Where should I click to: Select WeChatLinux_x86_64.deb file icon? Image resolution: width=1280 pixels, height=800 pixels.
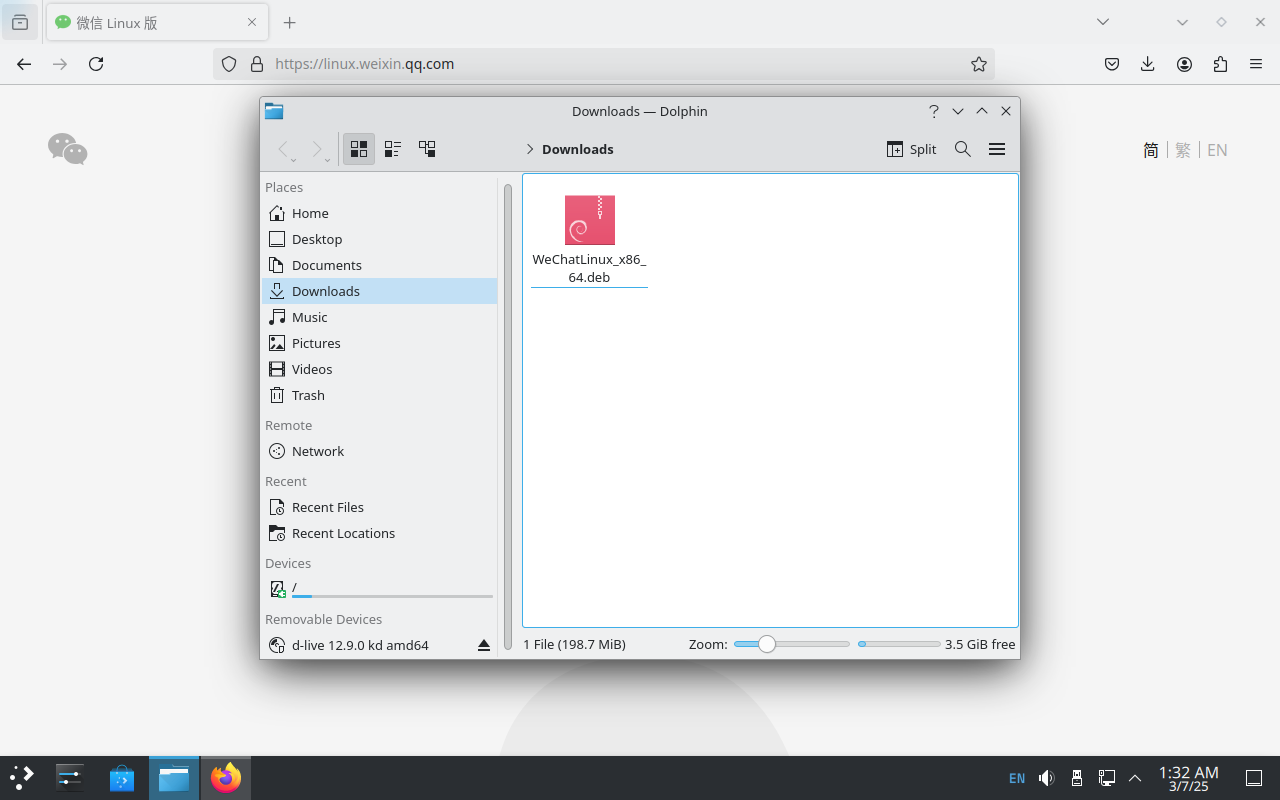(x=590, y=220)
